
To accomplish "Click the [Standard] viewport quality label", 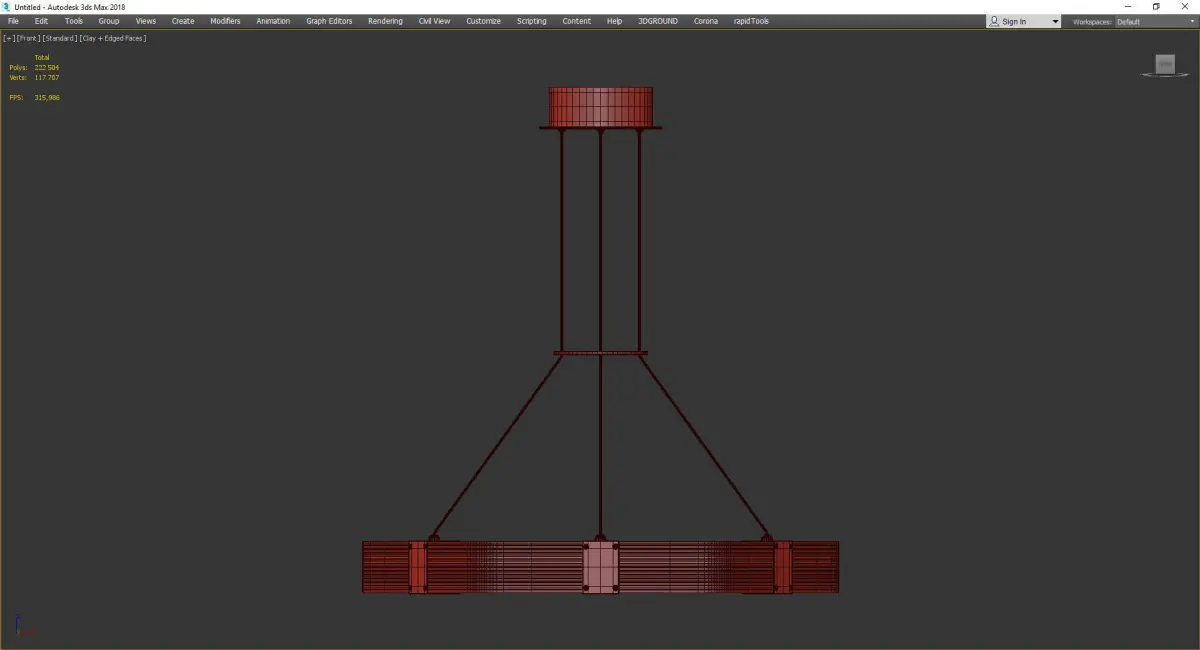I will click(x=60, y=38).
